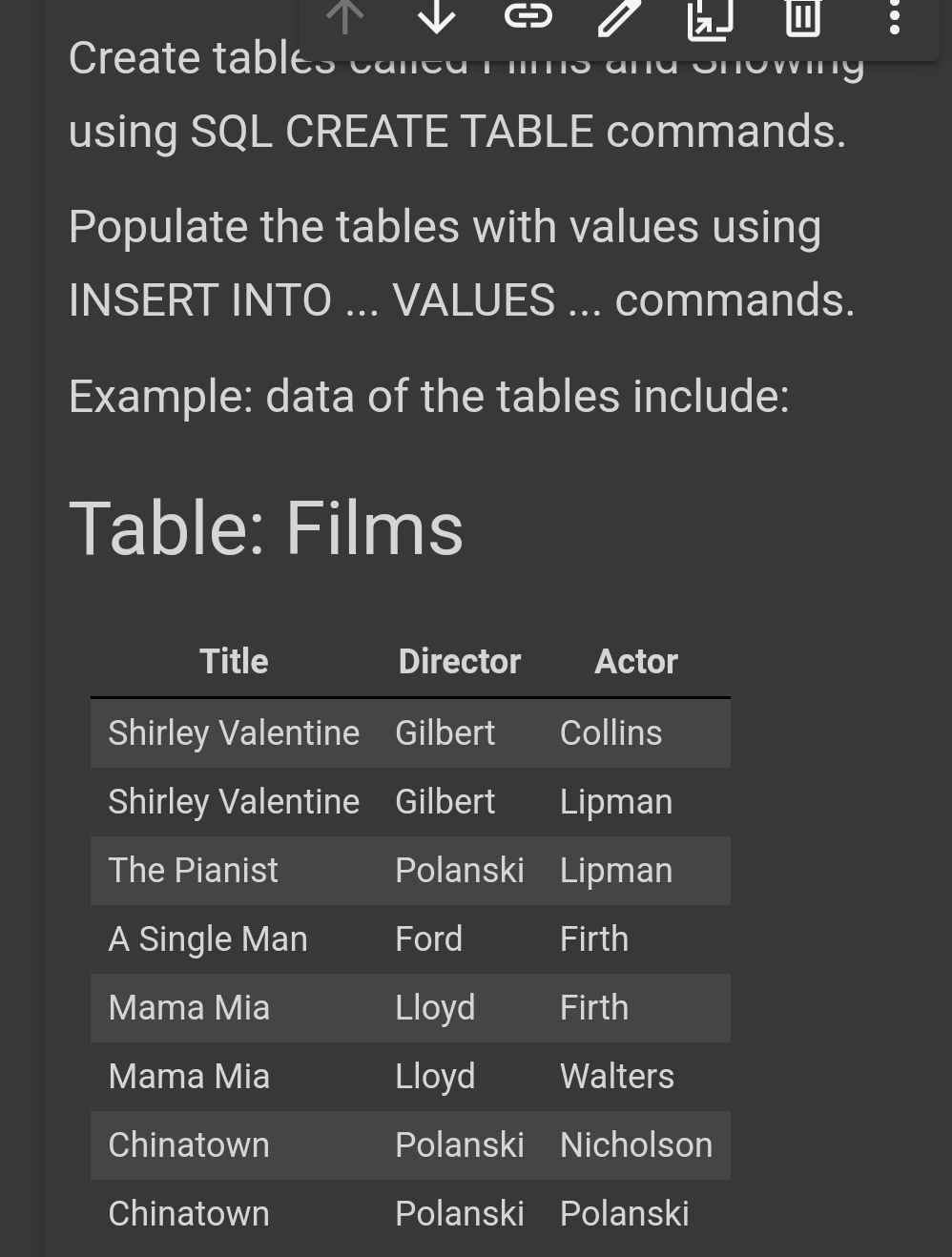Copy link to cell using the chain icon

pyautogui.click(x=528, y=15)
